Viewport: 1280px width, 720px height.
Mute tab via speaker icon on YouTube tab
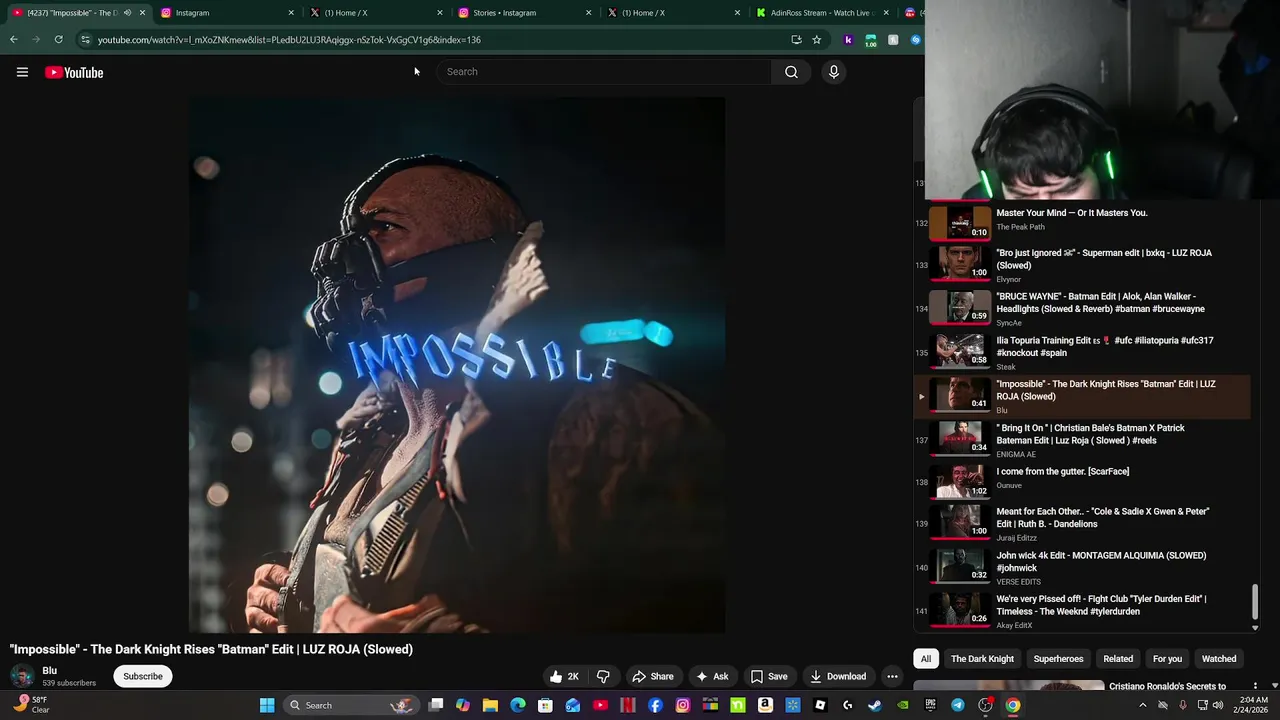coord(127,13)
